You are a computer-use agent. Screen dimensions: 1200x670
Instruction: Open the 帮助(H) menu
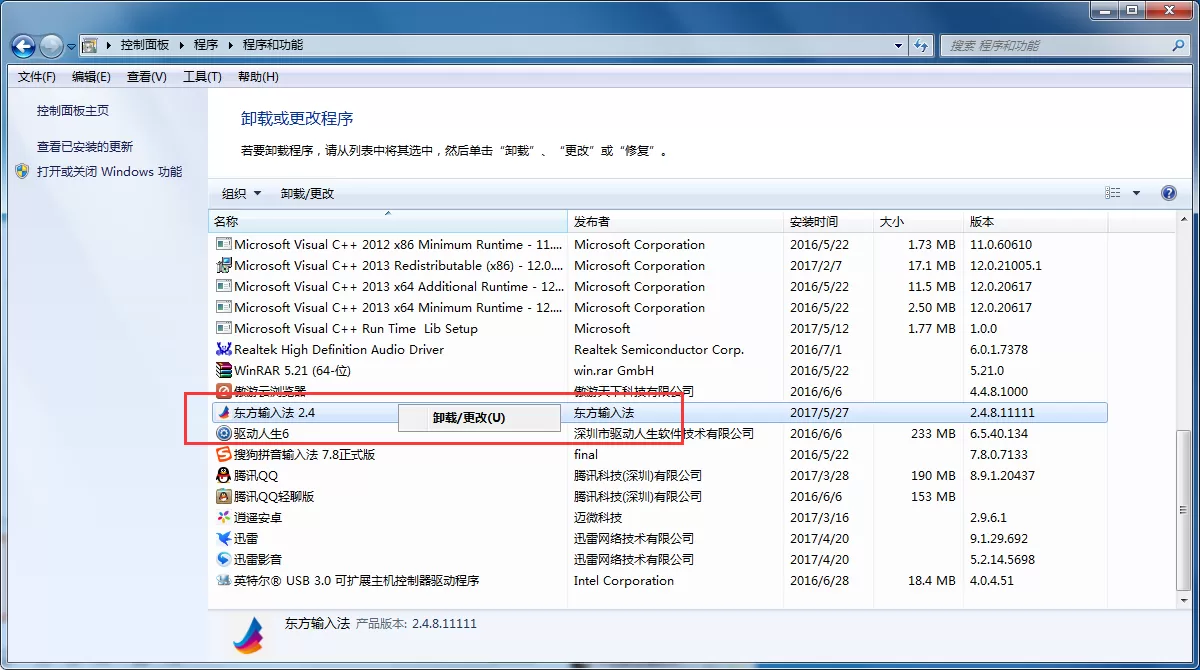coord(258,77)
